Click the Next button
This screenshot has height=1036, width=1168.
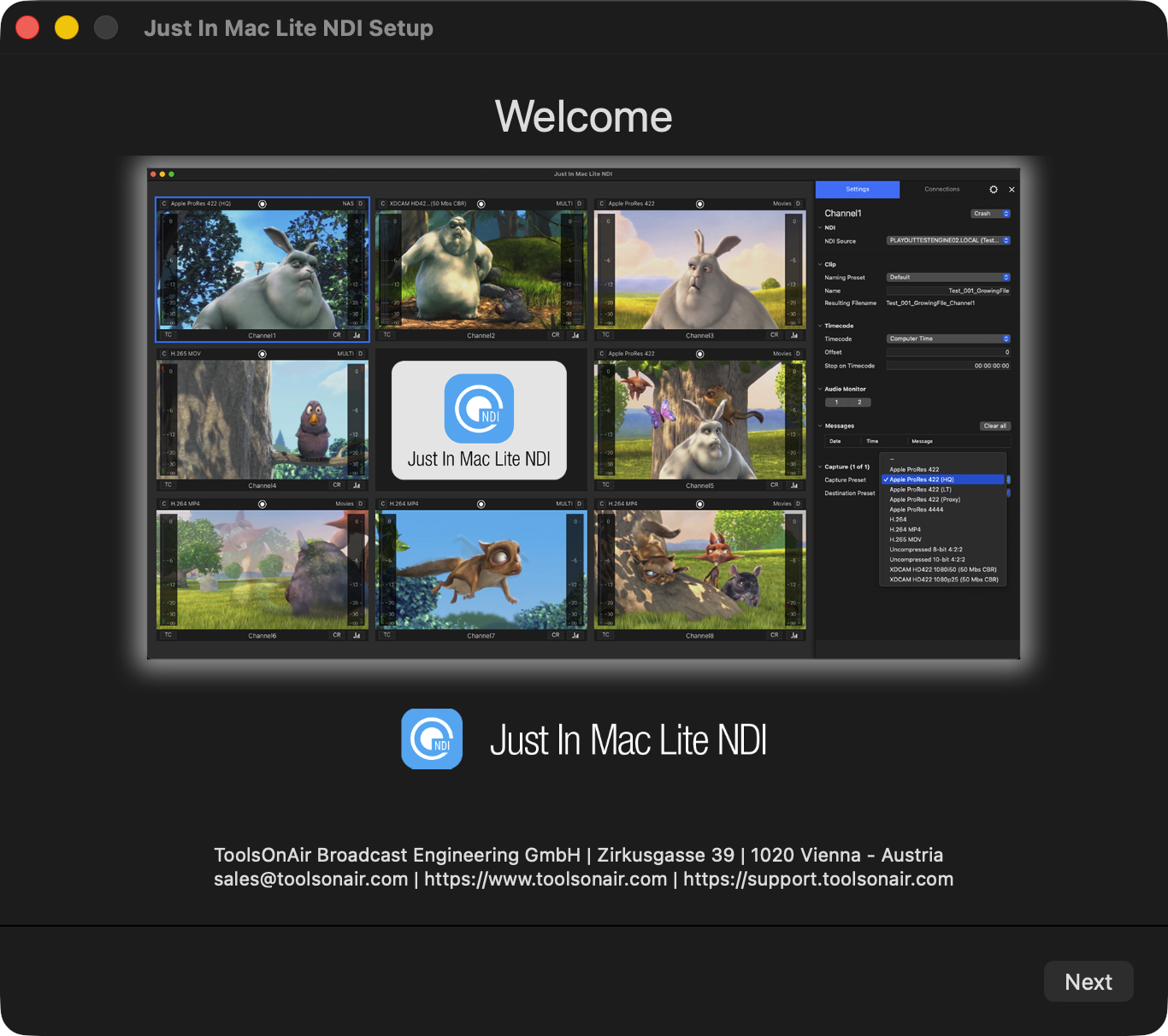(x=1088, y=981)
